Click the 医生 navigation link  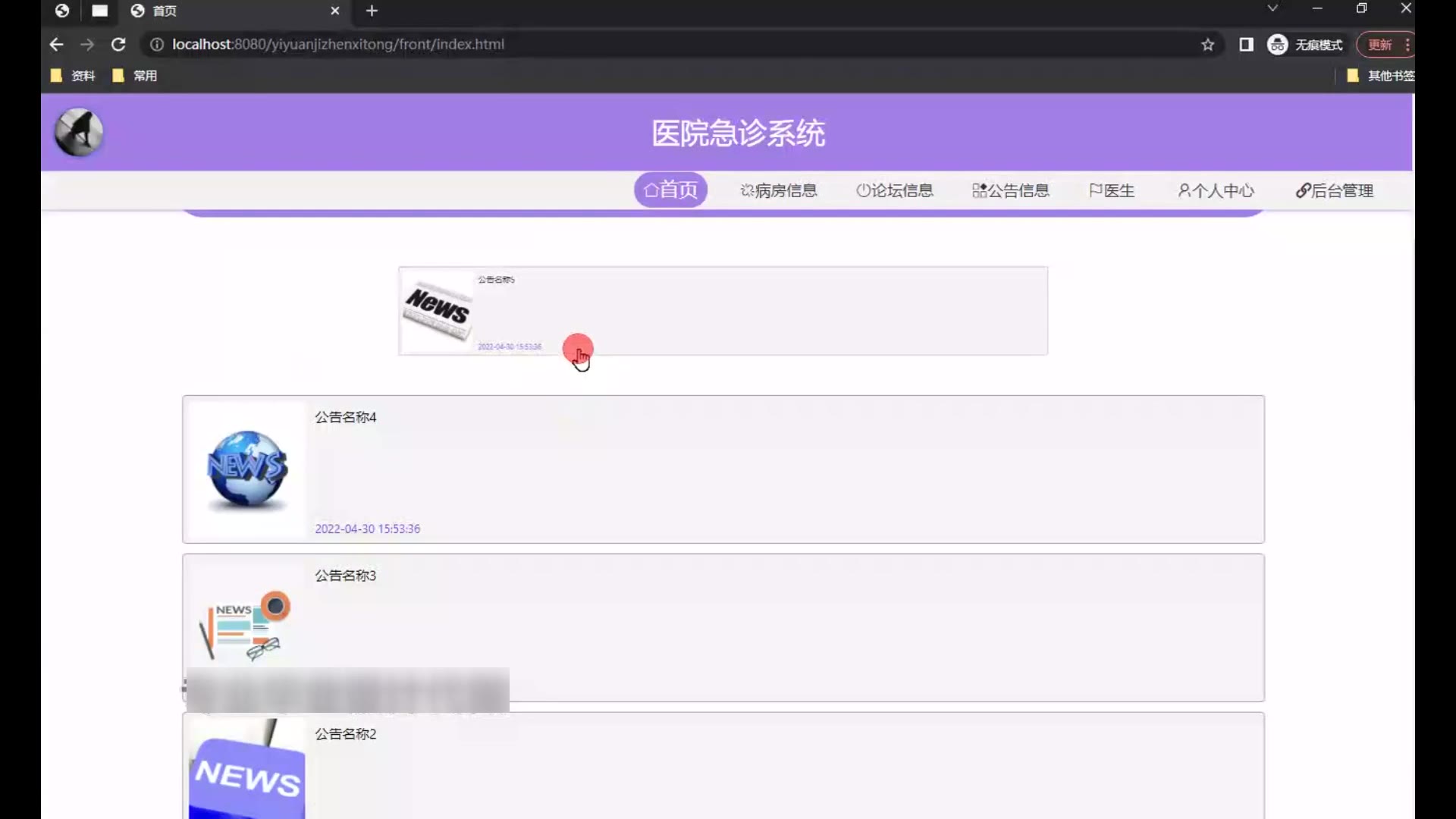(1112, 190)
